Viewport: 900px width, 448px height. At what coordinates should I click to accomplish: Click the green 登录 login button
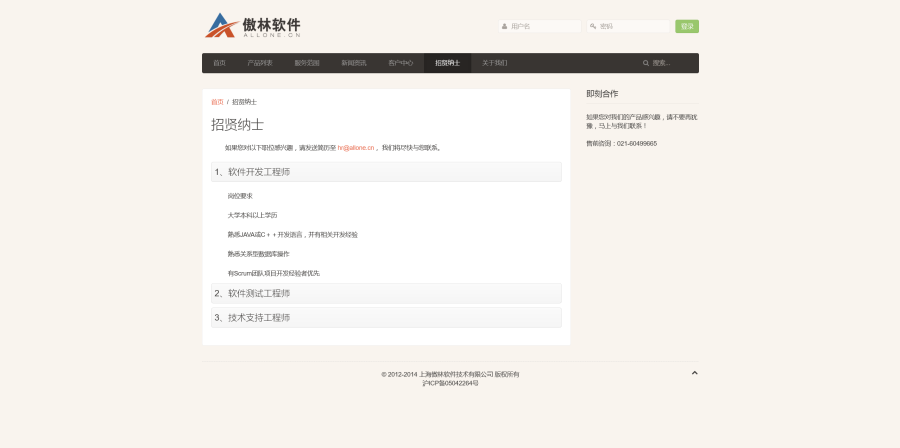687,26
